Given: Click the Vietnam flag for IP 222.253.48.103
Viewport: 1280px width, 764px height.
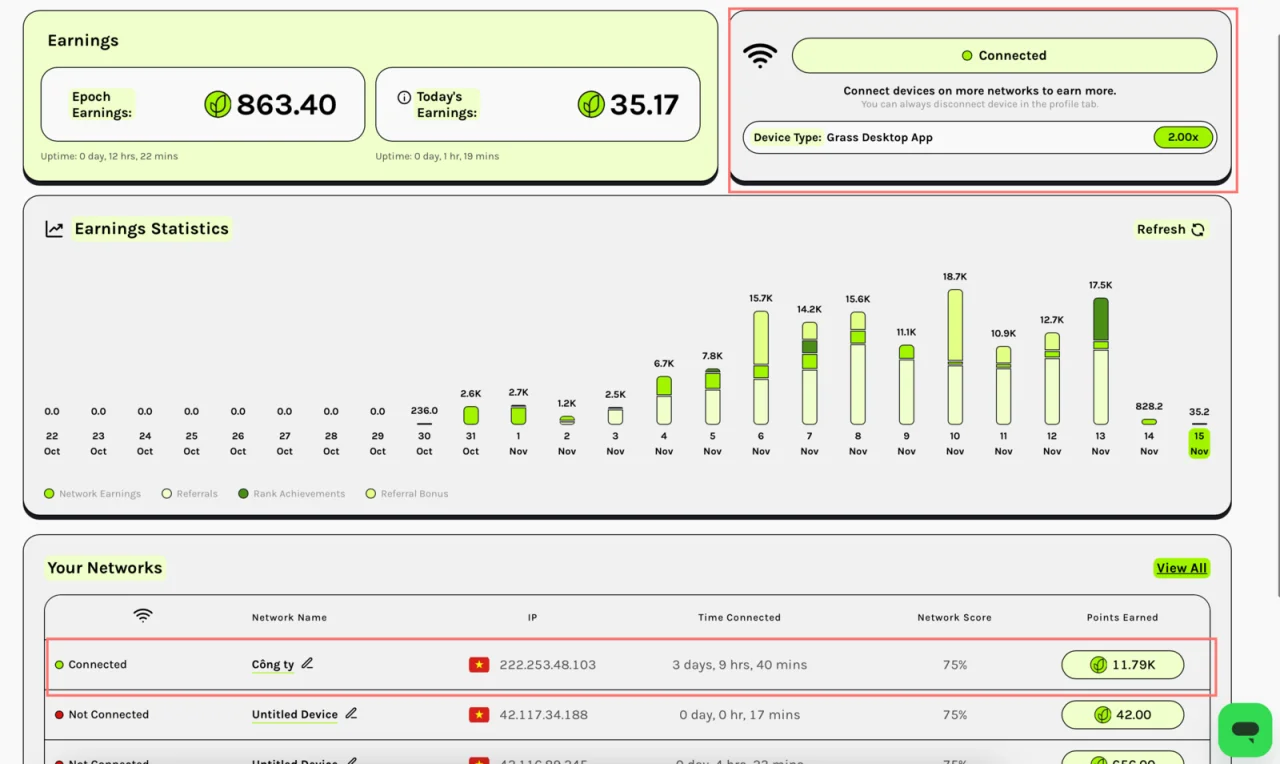Looking at the screenshot, I should tap(479, 664).
